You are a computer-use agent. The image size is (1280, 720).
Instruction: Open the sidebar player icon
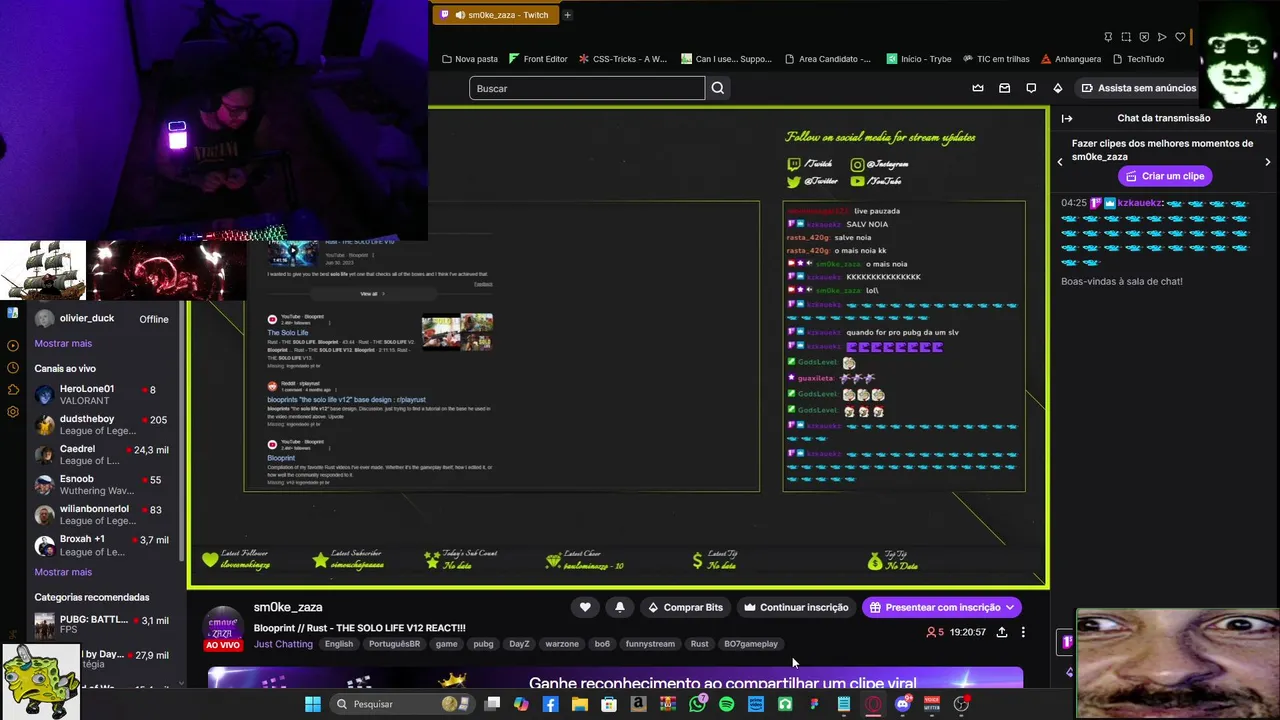pos(13,345)
